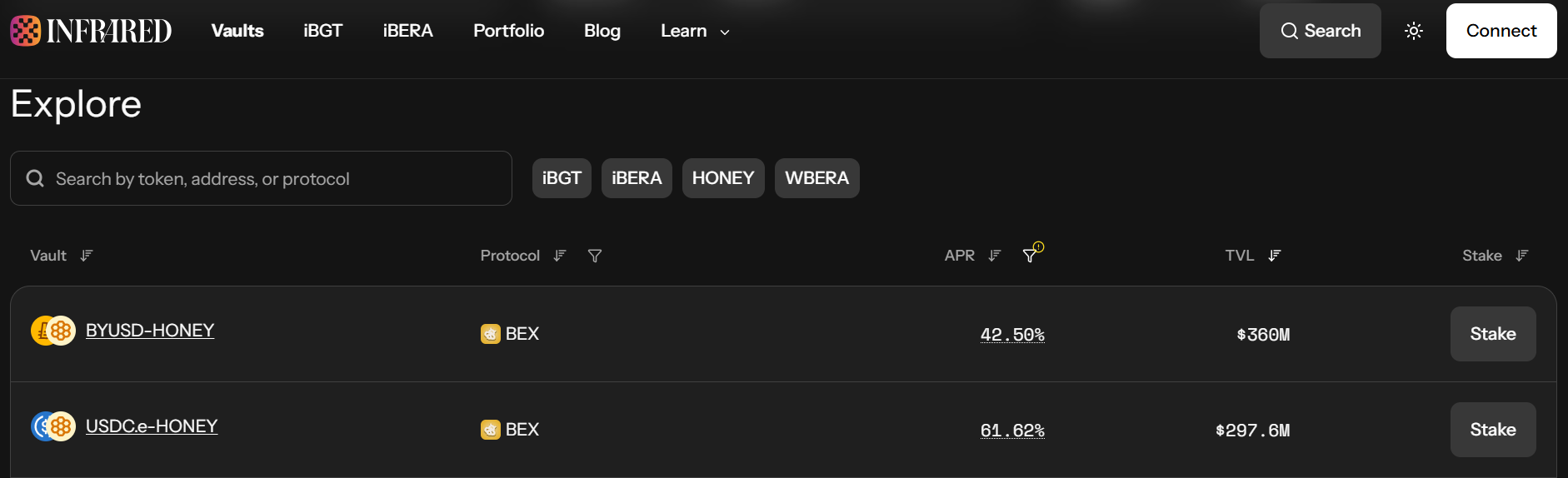Sort by APR column sort icon
Image resolution: width=1568 pixels, height=478 pixels.
[x=995, y=256]
